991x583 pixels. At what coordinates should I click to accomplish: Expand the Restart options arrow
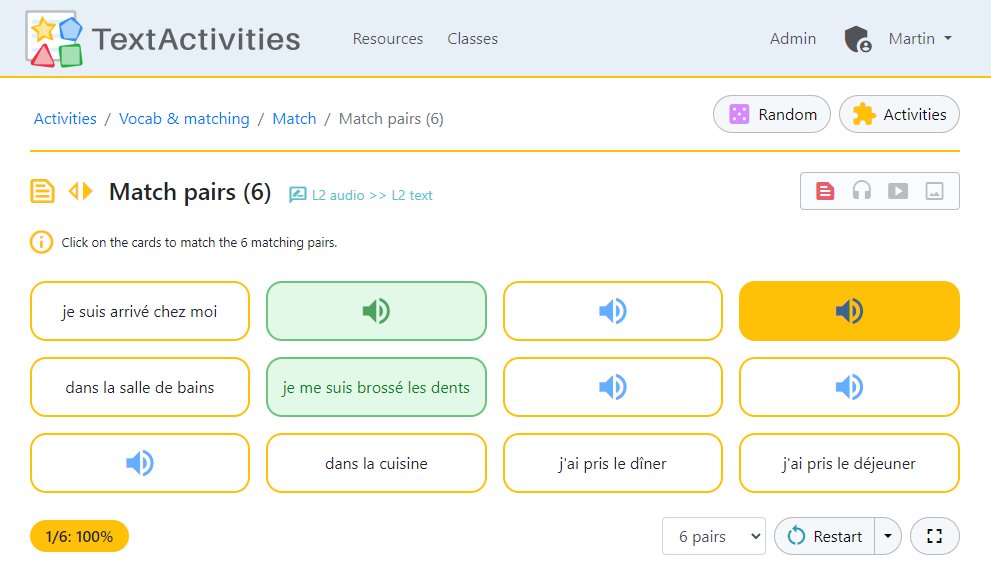[888, 536]
